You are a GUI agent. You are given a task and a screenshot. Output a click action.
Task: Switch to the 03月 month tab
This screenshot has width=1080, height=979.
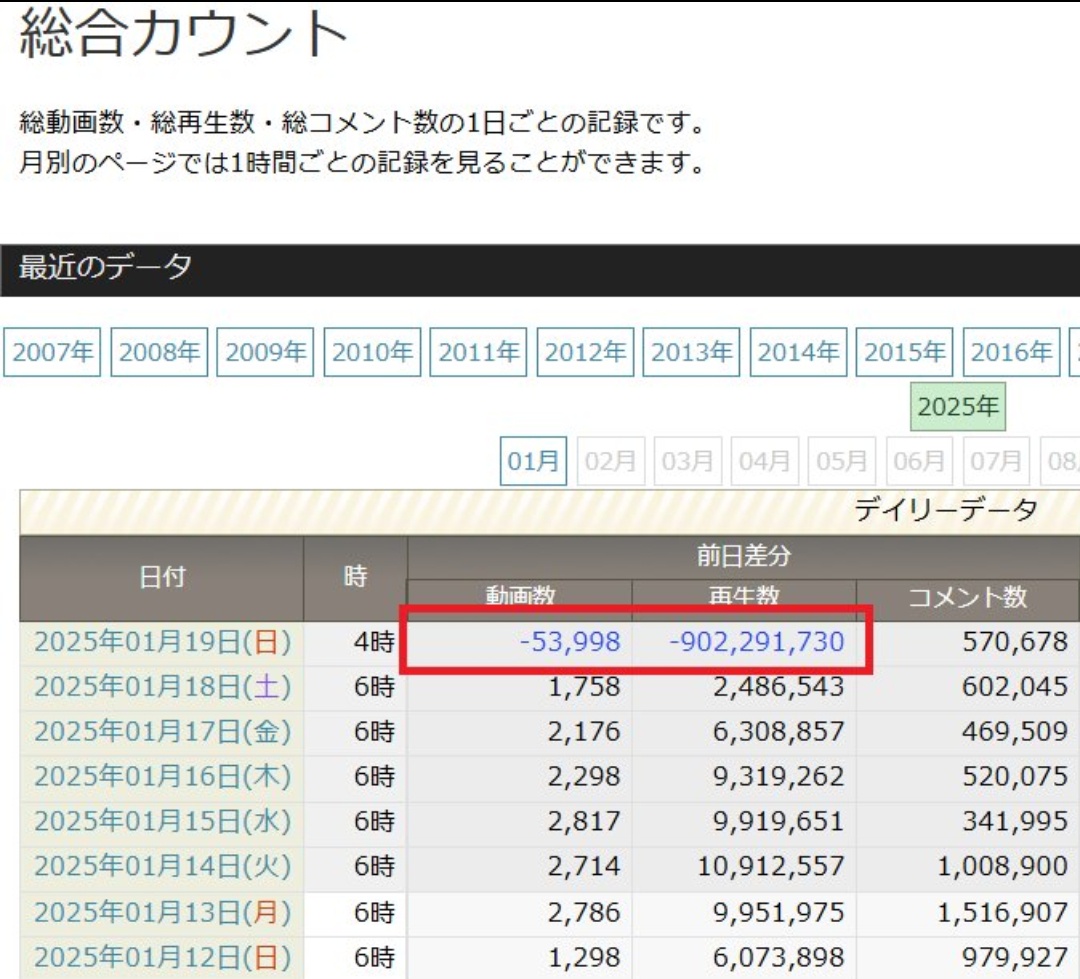pos(687,460)
